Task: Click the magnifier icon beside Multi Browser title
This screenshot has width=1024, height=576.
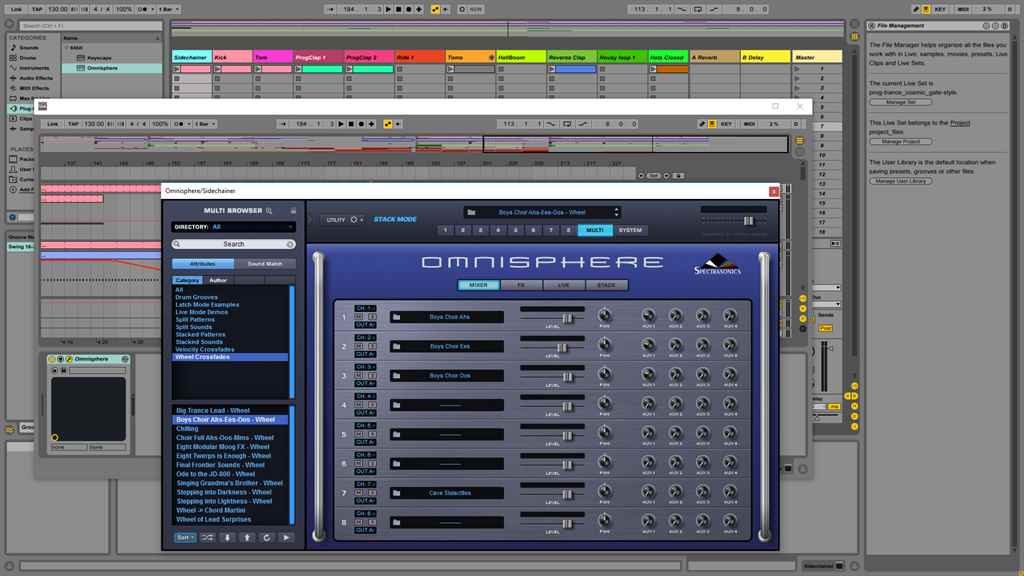Action: [x=269, y=211]
